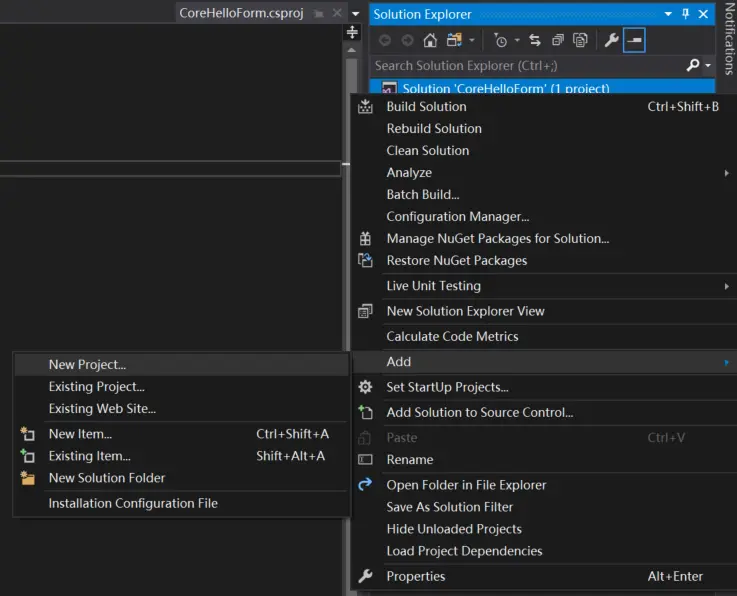Click the Back navigation icon in Solution Explorer

[x=384, y=40]
